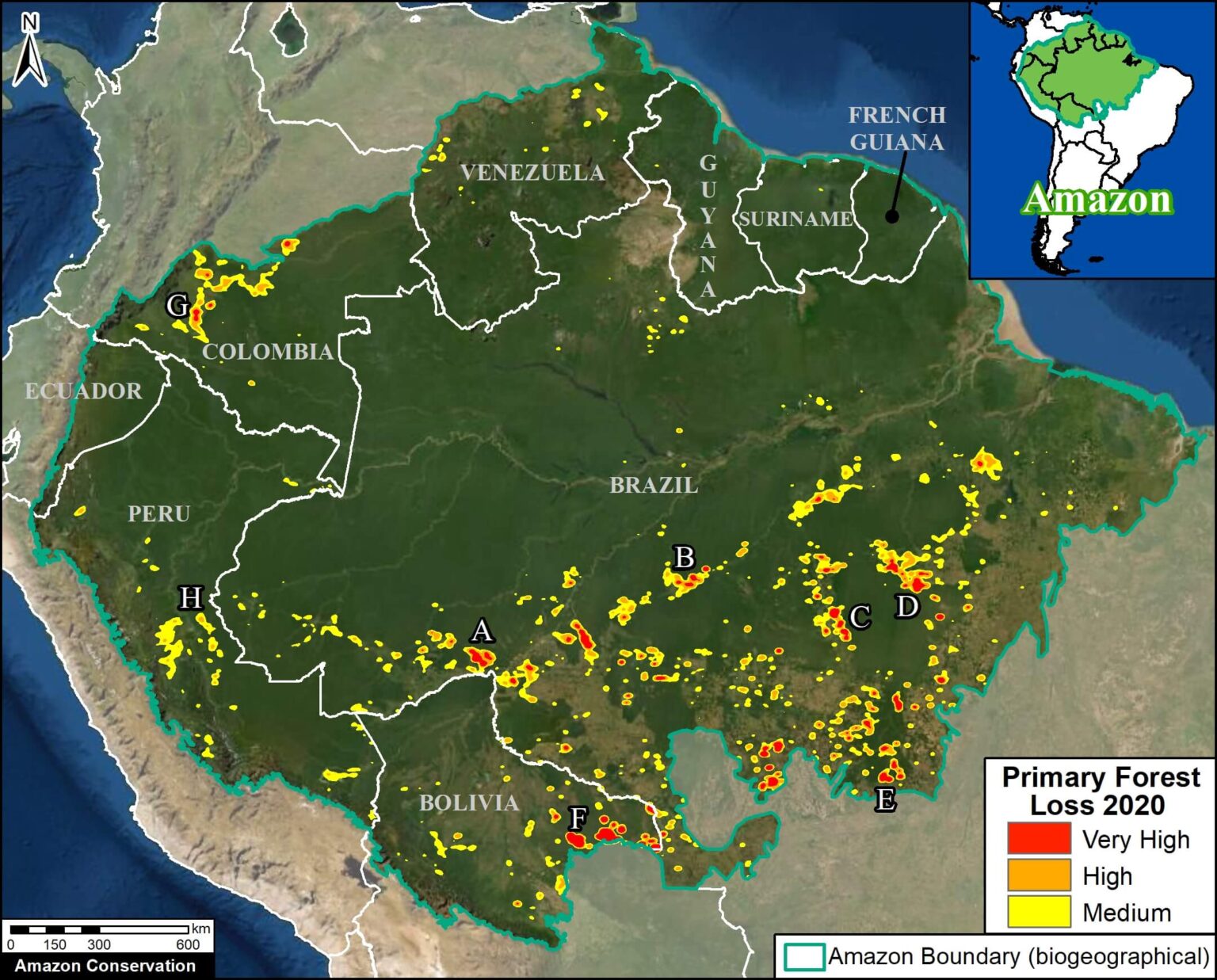The height and width of the screenshot is (980, 1217).
Task: Pick hotspot marker E near southern boundary
Action: (x=885, y=799)
